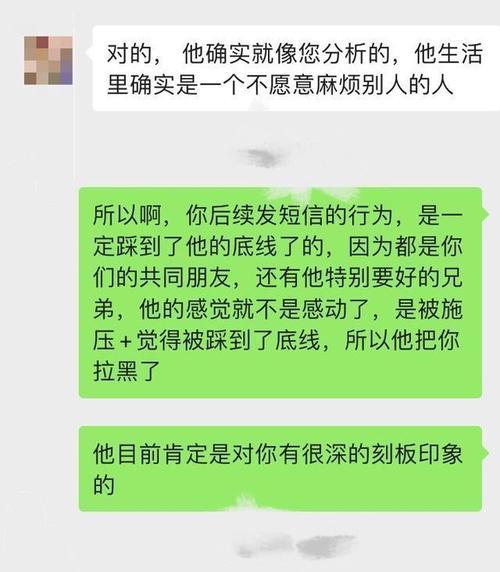Image resolution: width=500 pixels, height=572 pixels.
Task: Click the words "拉黑了" in green bubble
Action: pyautogui.click(x=127, y=371)
